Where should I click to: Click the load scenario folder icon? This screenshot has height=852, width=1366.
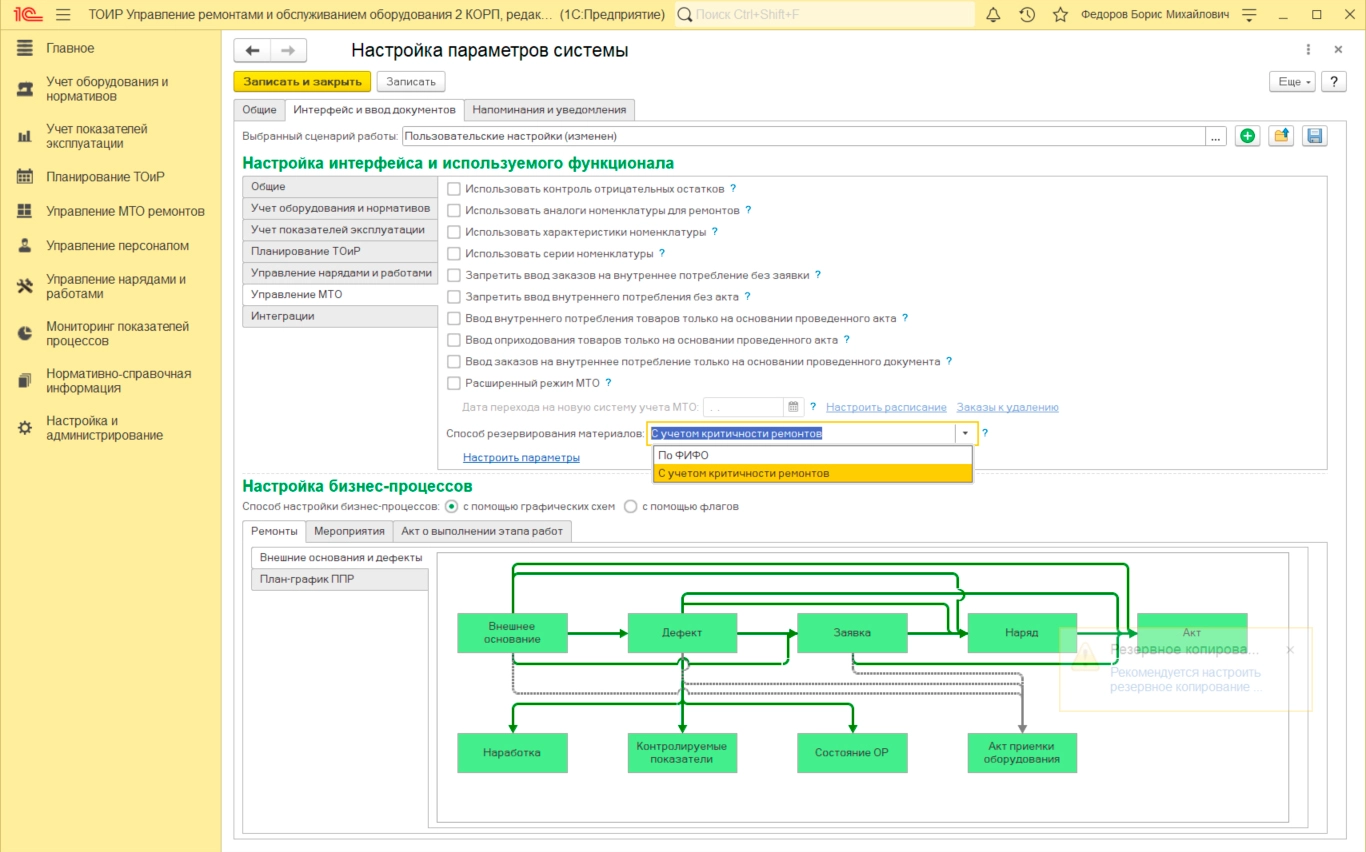tap(1281, 137)
